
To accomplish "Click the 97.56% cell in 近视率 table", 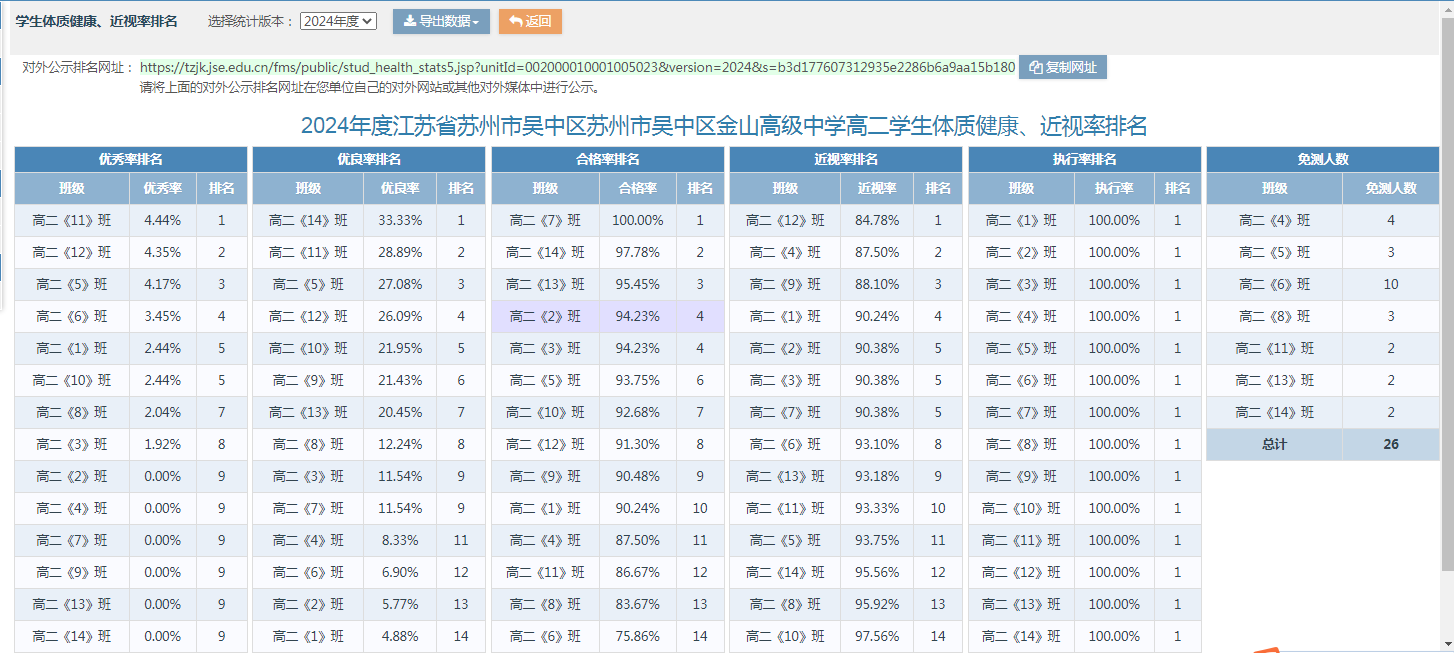I will tap(878, 636).
